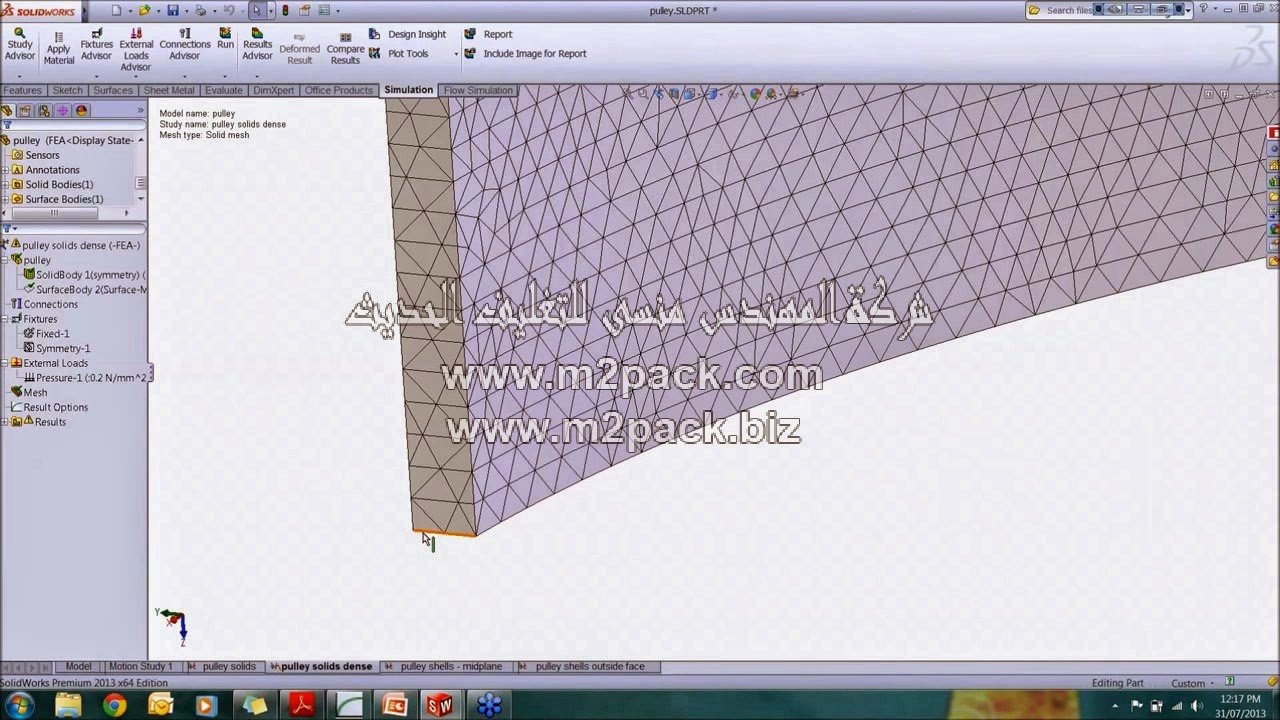Open the Study Advisor tool
Viewport: 1280px width, 720px height.
click(x=19, y=44)
